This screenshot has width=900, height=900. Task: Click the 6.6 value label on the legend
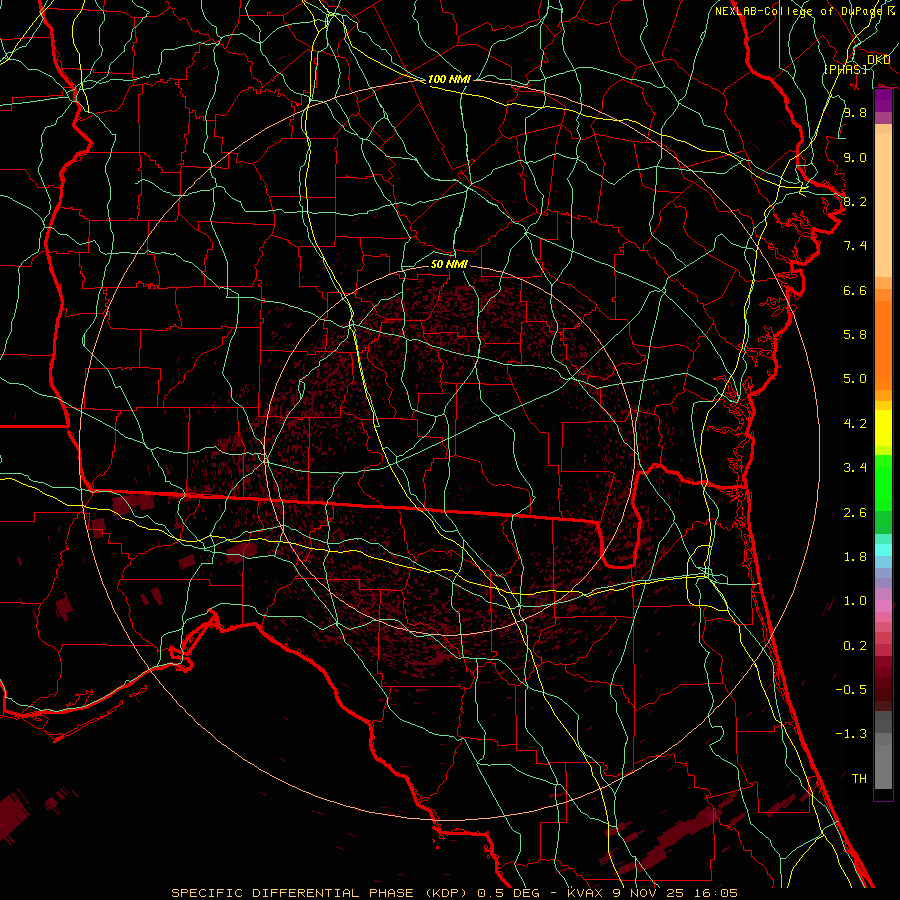[854, 291]
